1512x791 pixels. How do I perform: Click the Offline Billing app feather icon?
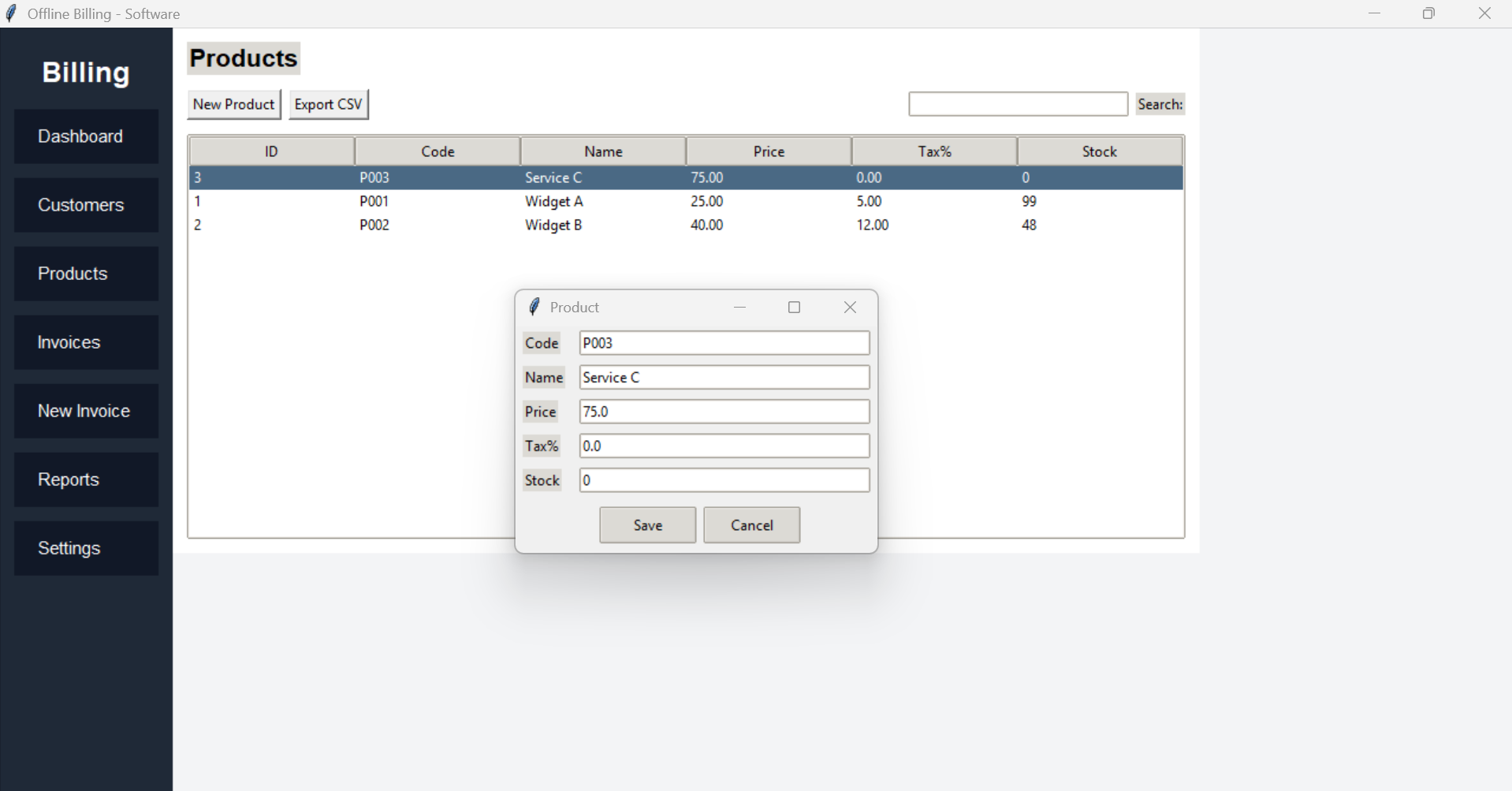12,13
